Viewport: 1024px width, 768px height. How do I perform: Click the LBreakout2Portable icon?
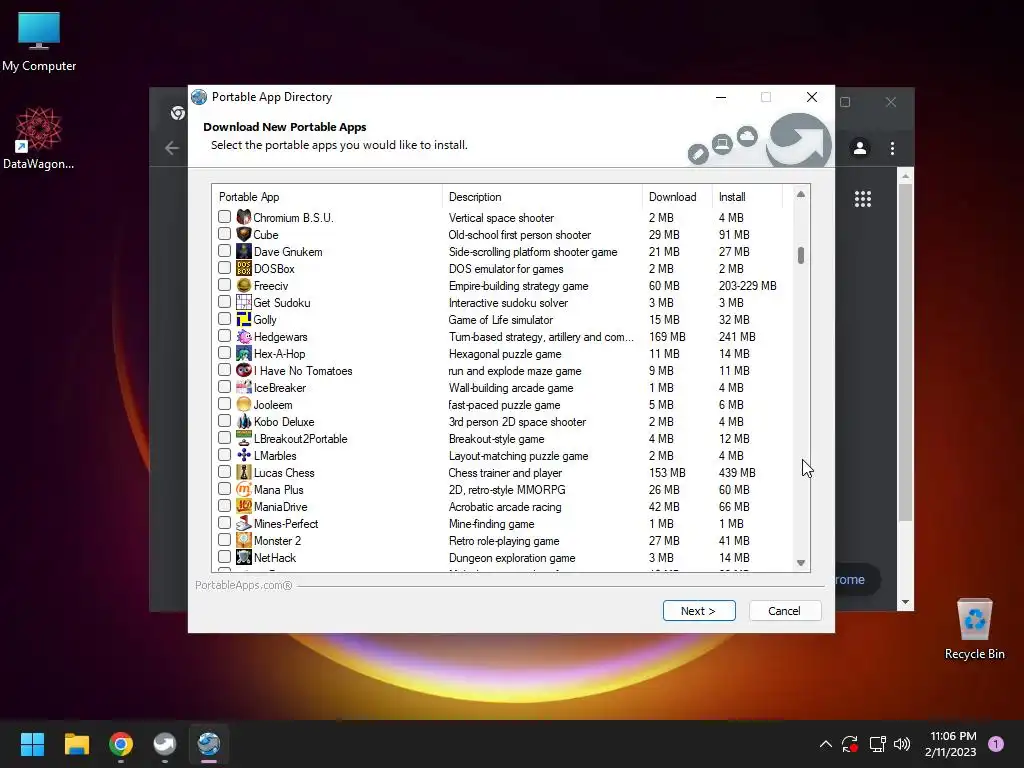point(244,438)
